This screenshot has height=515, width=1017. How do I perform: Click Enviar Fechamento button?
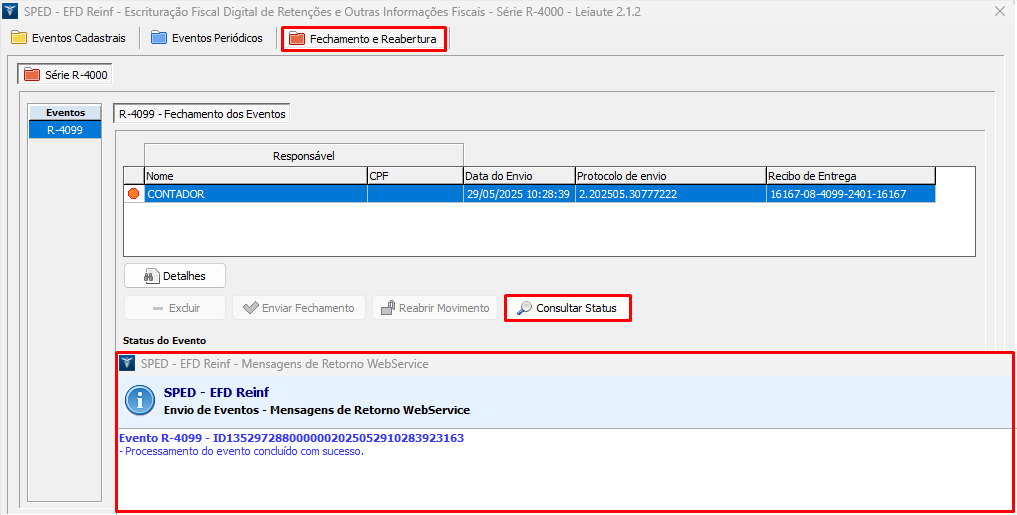point(298,308)
